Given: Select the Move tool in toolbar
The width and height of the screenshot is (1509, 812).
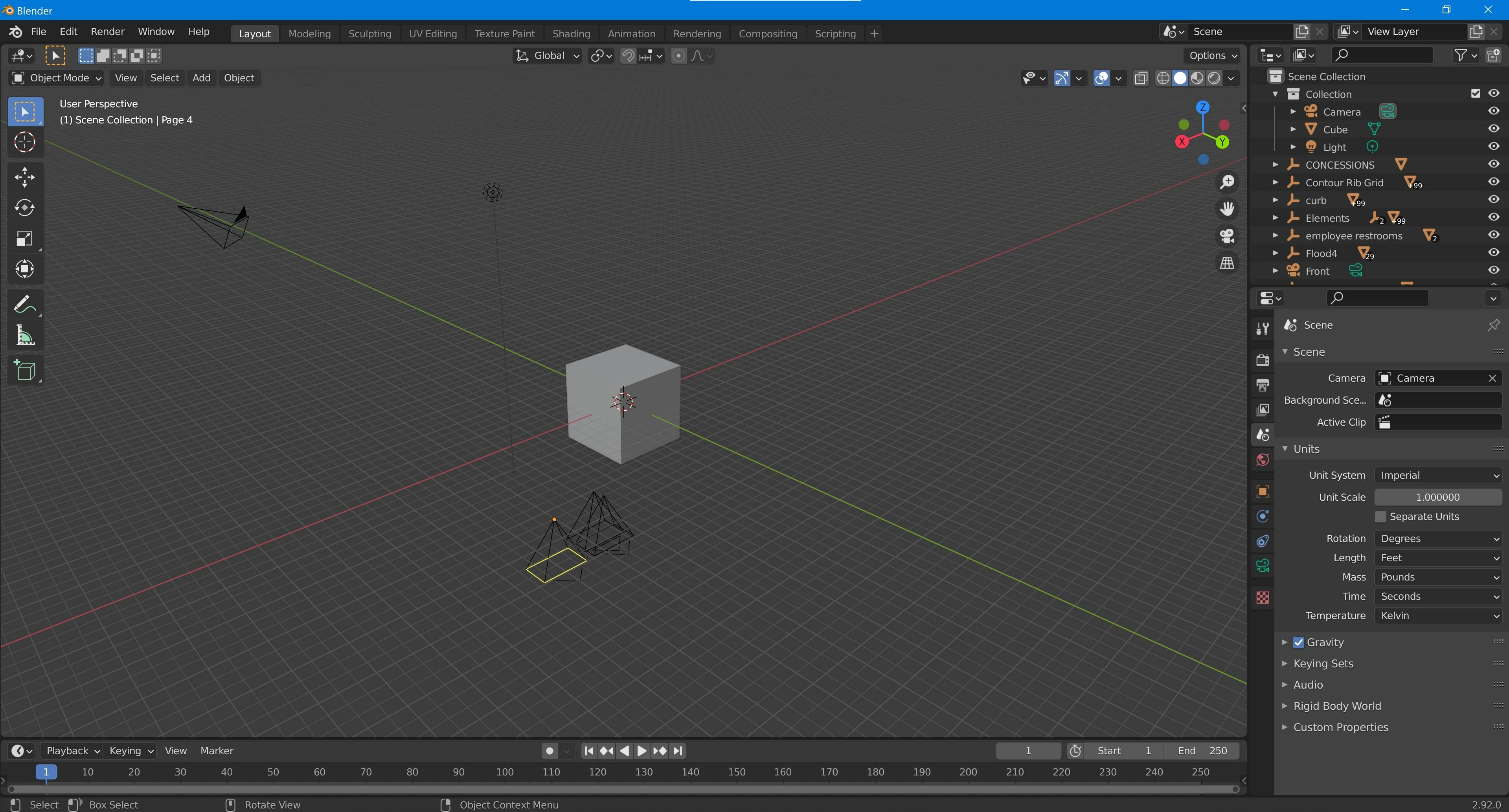Looking at the screenshot, I should [25, 177].
